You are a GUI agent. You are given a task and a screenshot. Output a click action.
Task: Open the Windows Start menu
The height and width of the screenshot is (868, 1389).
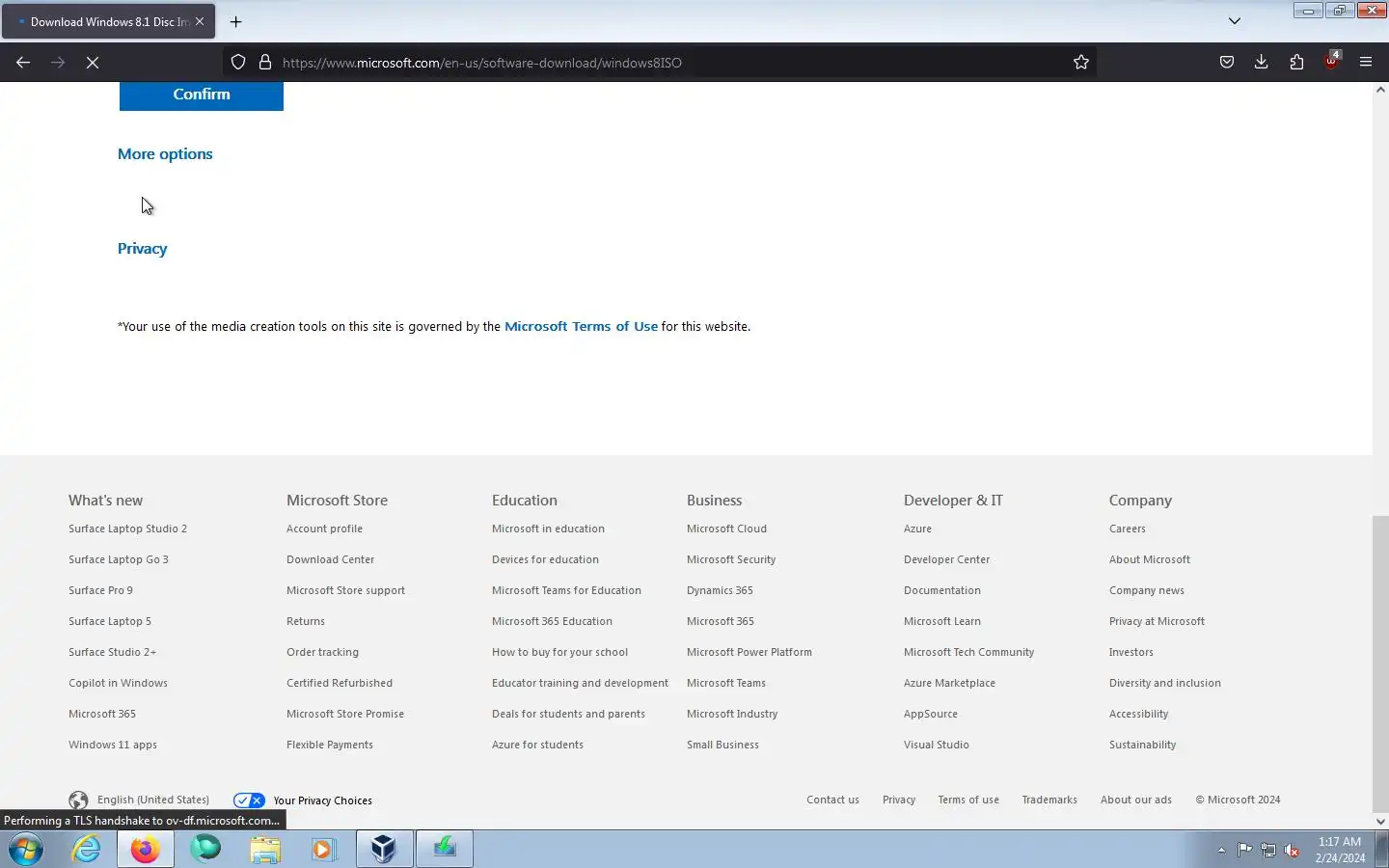click(x=26, y=850)
